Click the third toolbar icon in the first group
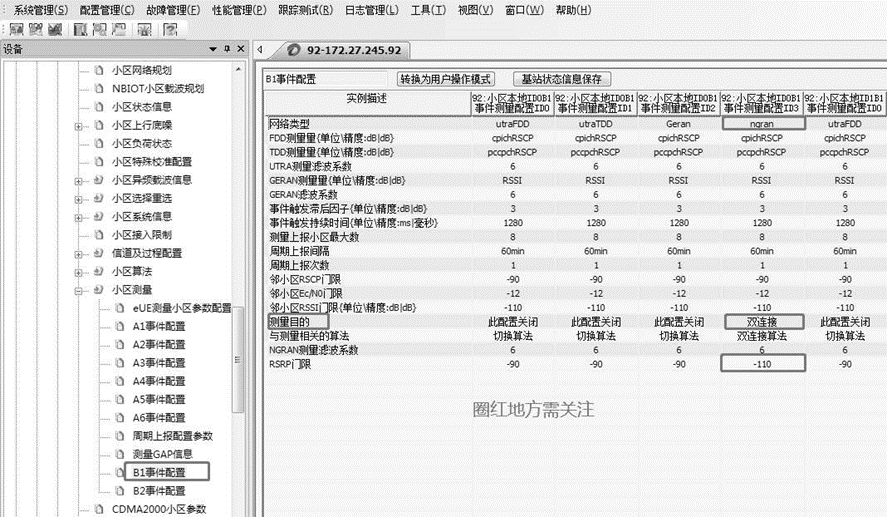 [x=55, y=29]
